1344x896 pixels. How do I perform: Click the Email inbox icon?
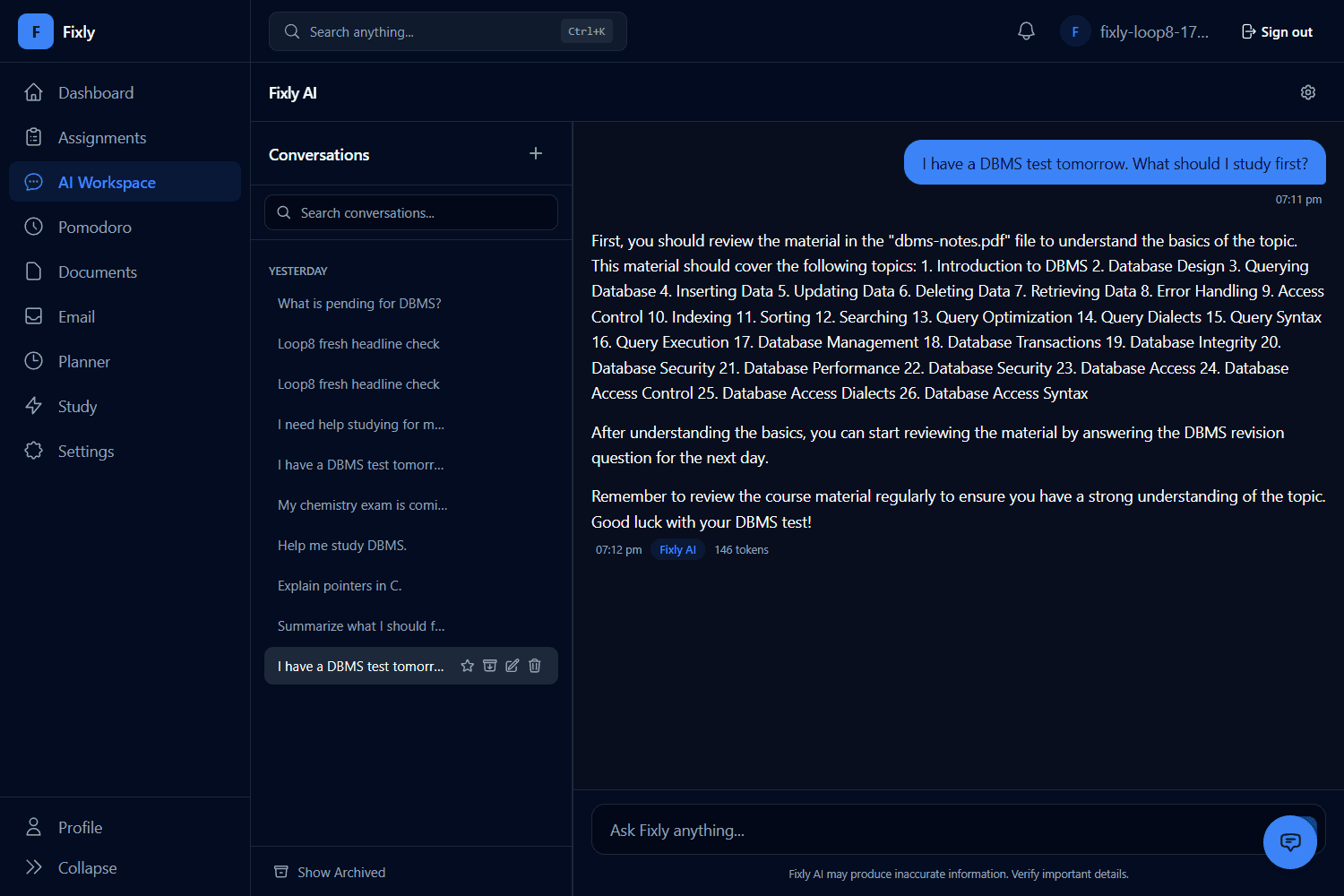[34, 316]
